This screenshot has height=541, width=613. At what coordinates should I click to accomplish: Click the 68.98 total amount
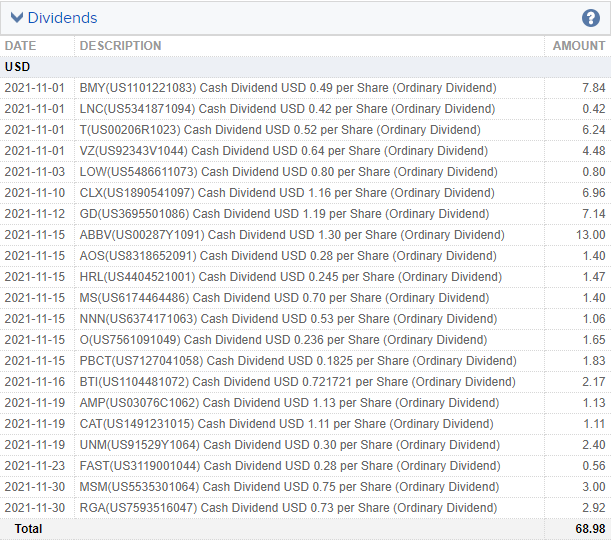590,529
